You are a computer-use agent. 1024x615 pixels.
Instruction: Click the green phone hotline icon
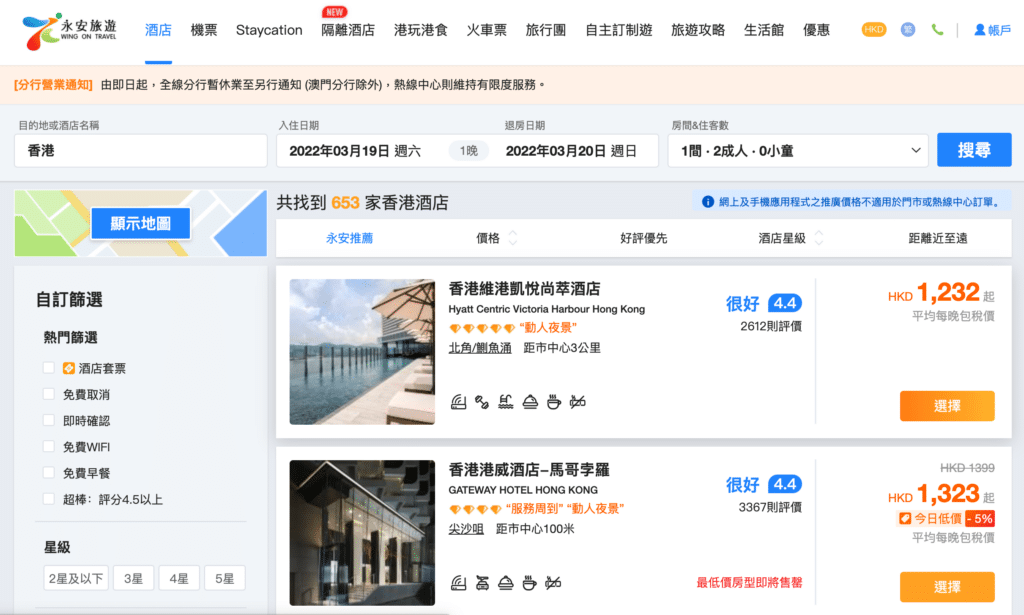[937, 29]
